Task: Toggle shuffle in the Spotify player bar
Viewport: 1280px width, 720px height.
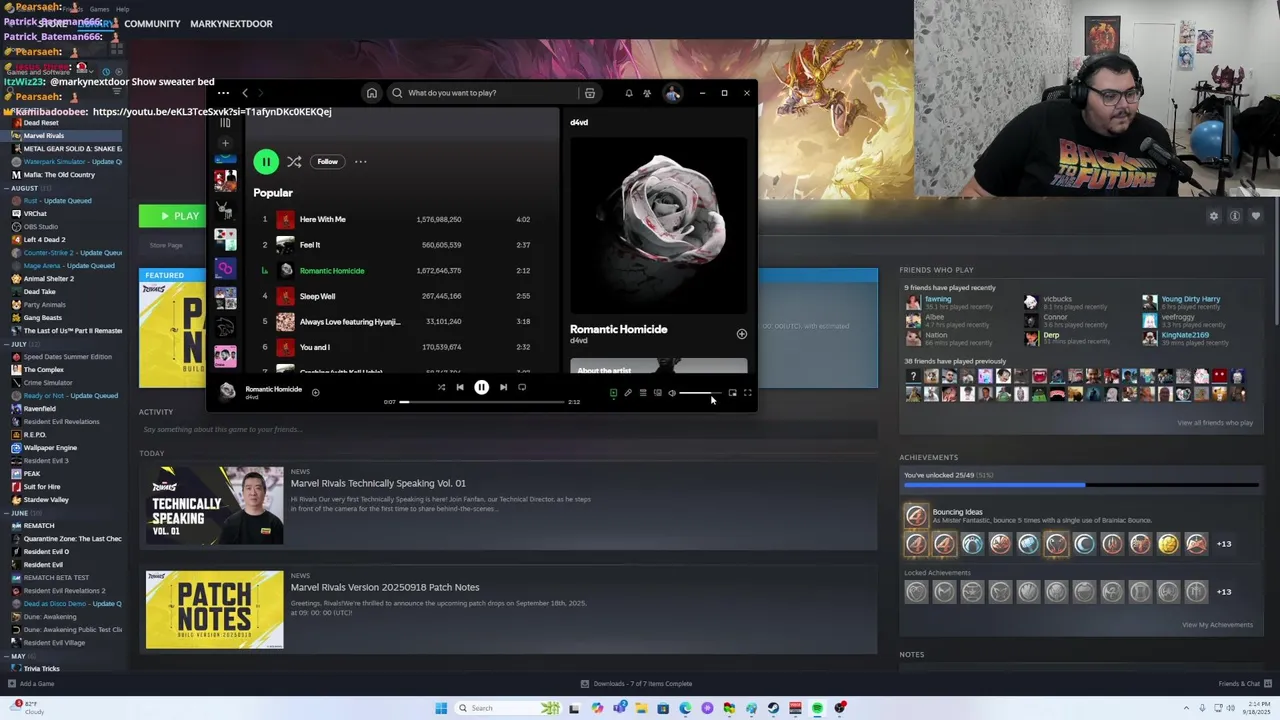Action: pyautogui.click(x=441, y=387)
